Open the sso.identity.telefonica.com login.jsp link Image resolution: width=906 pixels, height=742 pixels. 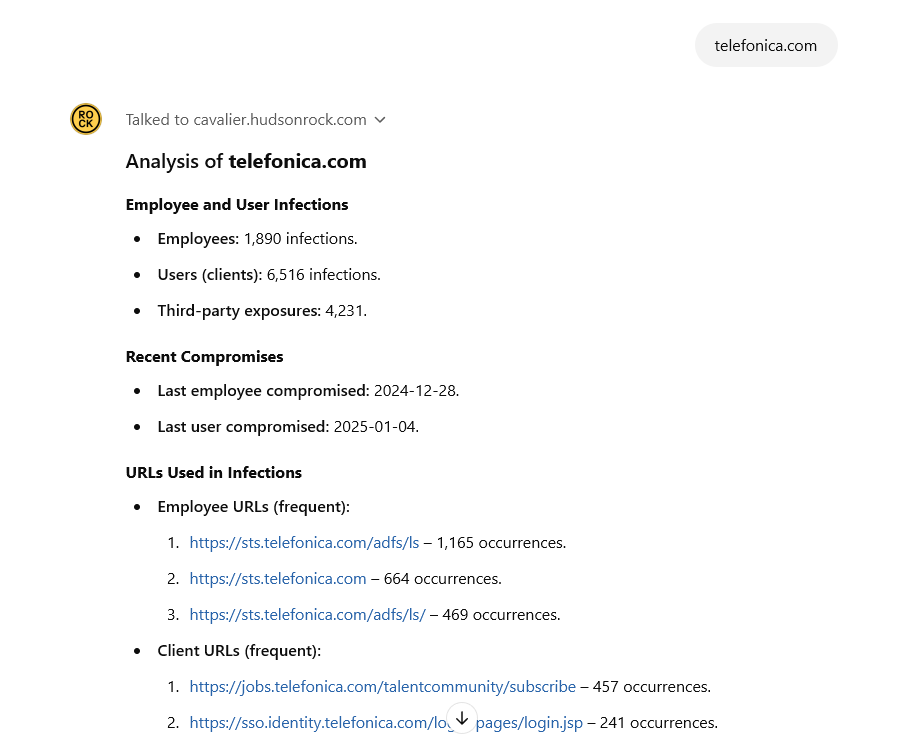coord(386,722)
